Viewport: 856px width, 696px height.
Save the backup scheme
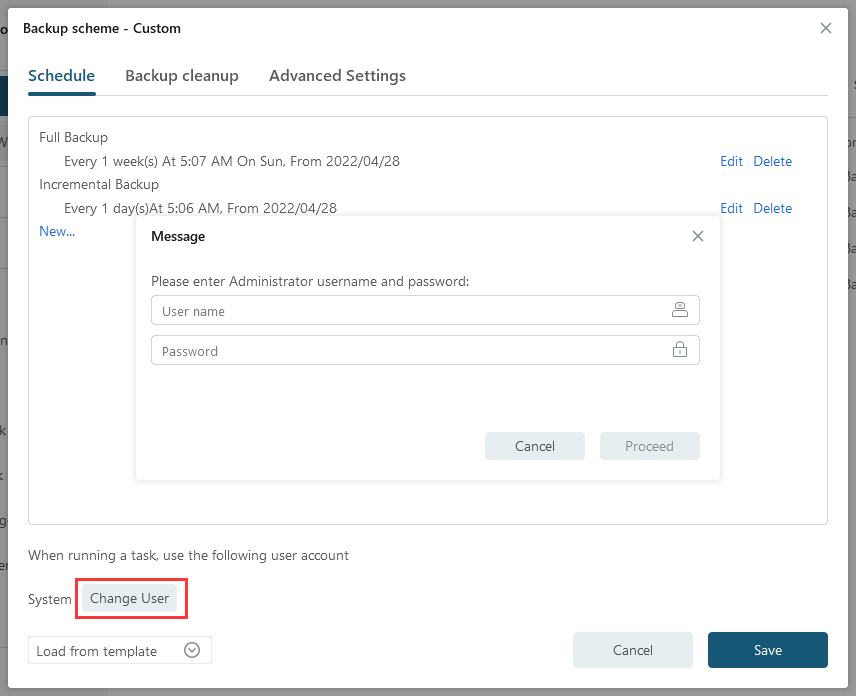[x=768, y=650]
